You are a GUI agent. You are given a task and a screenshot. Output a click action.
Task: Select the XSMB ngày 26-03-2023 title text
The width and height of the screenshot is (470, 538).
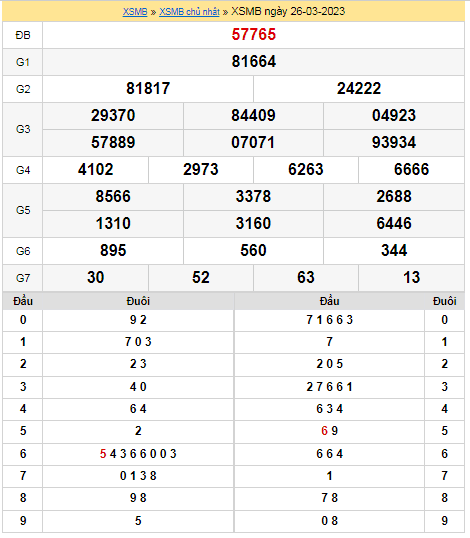click(288, 12)
